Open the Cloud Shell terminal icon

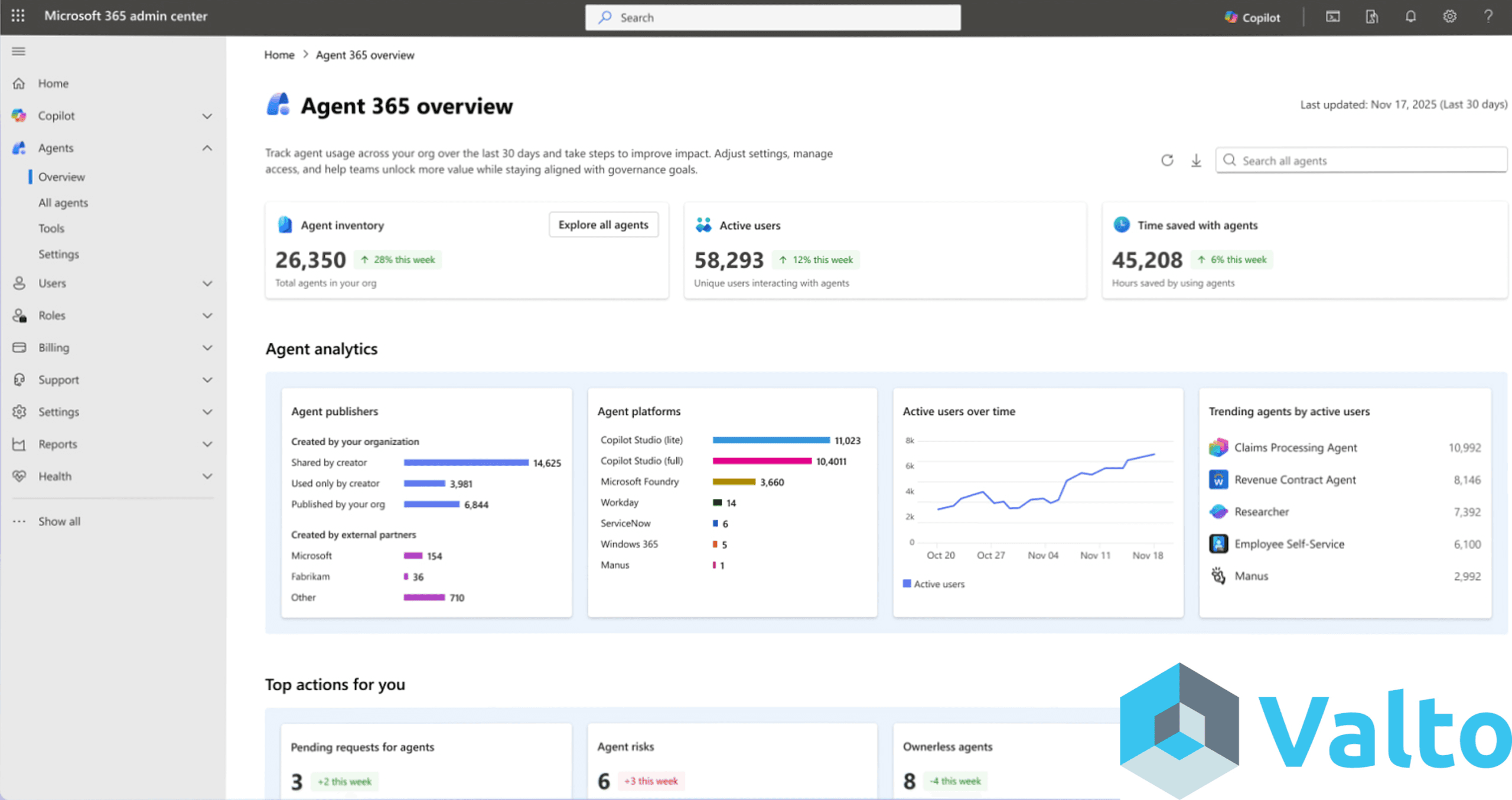coord(1333,17)
